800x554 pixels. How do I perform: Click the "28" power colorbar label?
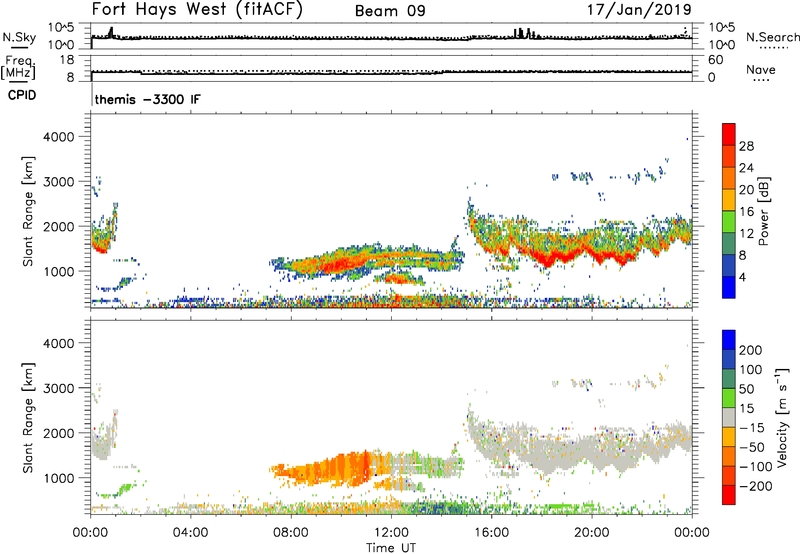(746, 146)
